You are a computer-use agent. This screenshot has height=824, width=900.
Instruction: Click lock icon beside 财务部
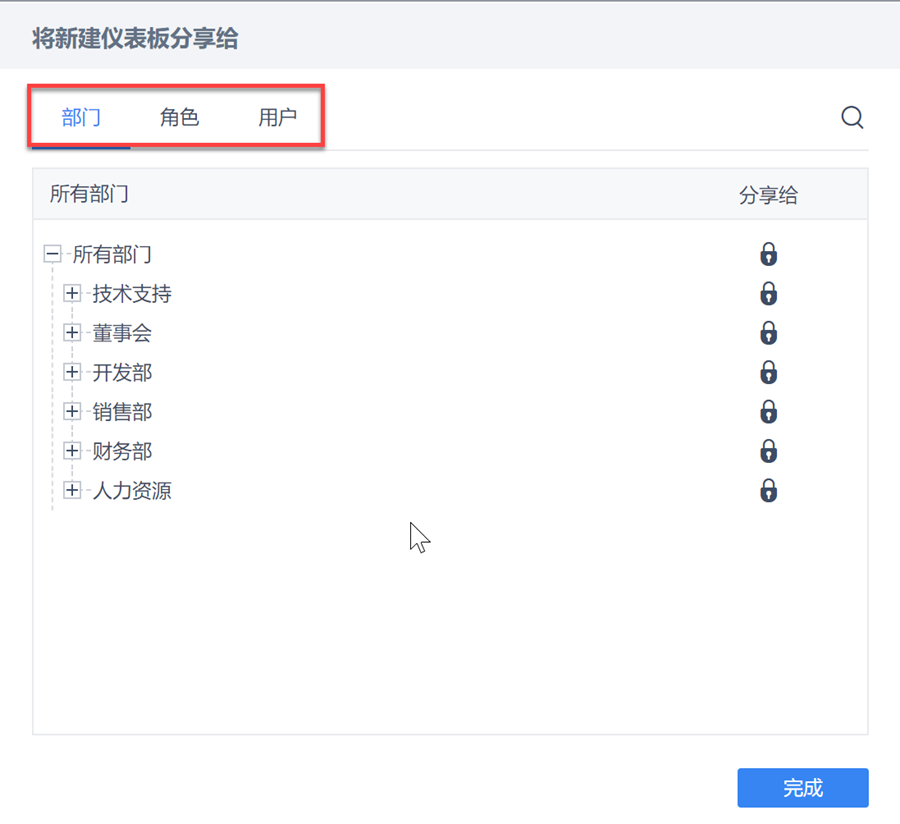(x=768, y=451)
